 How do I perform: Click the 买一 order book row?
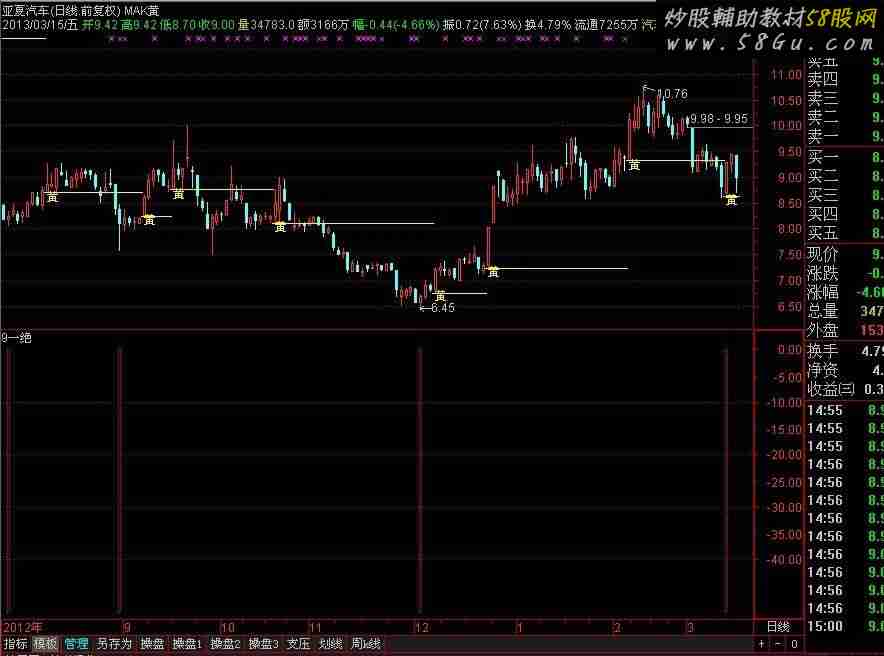pos(845,157)
